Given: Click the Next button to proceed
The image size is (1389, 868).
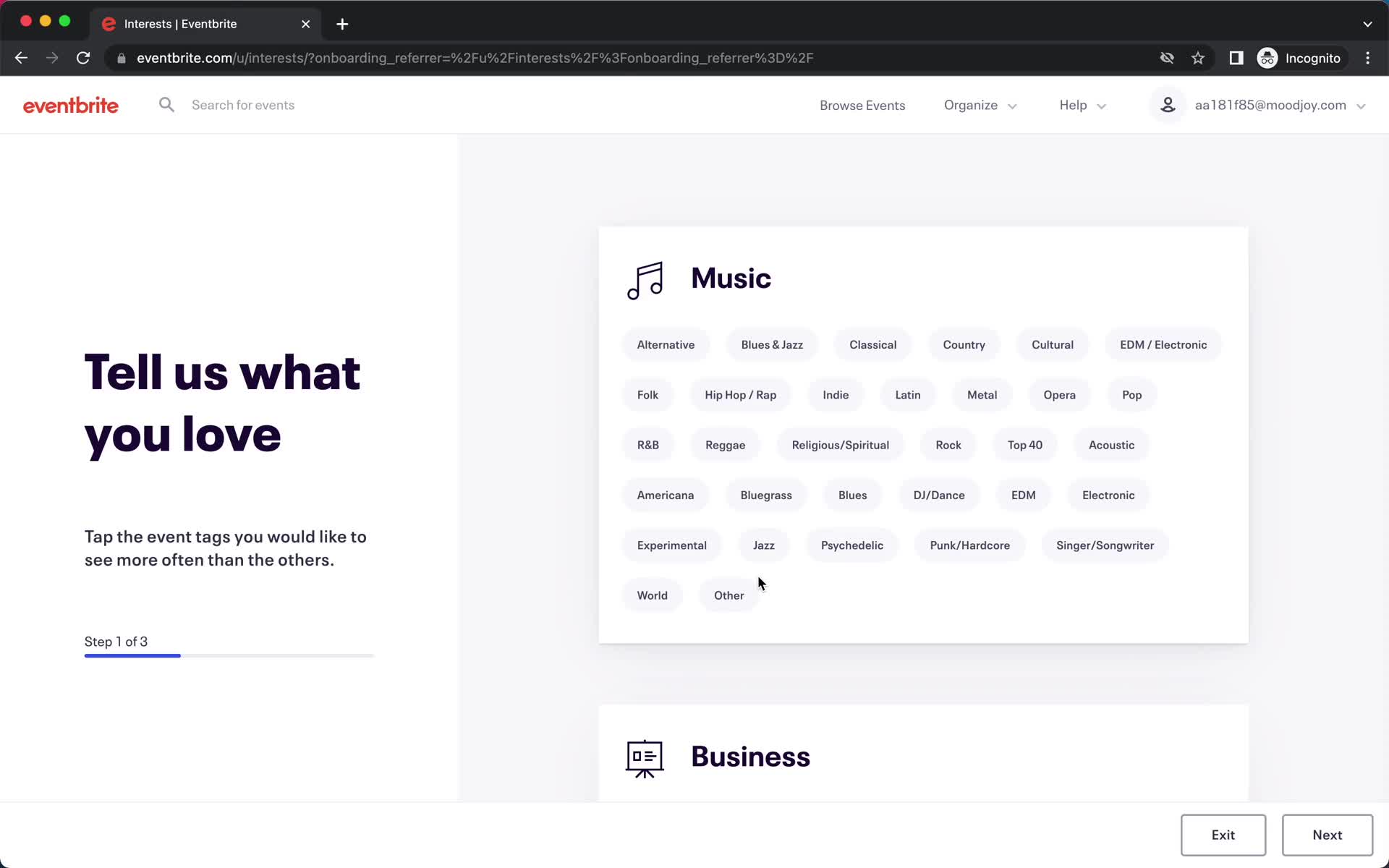Looking at the screenshot, I should tap(1327, 834).
